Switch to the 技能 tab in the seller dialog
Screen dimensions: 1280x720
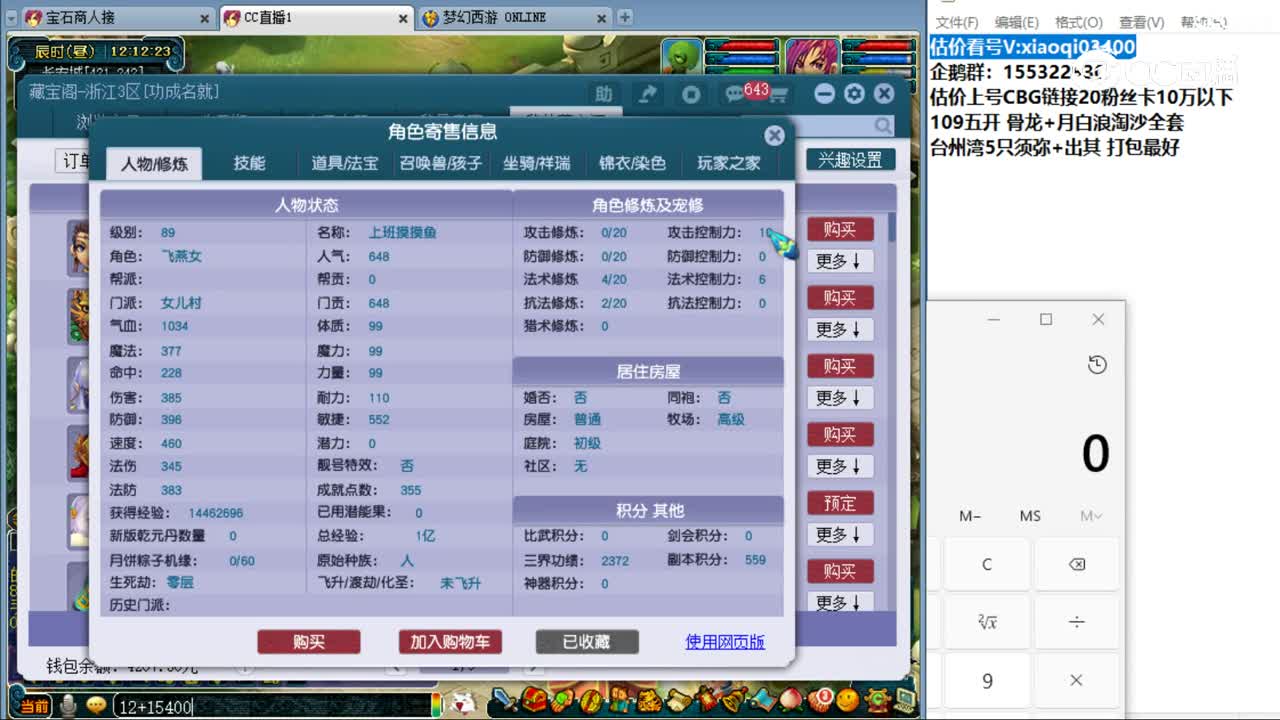pos(250,164)
